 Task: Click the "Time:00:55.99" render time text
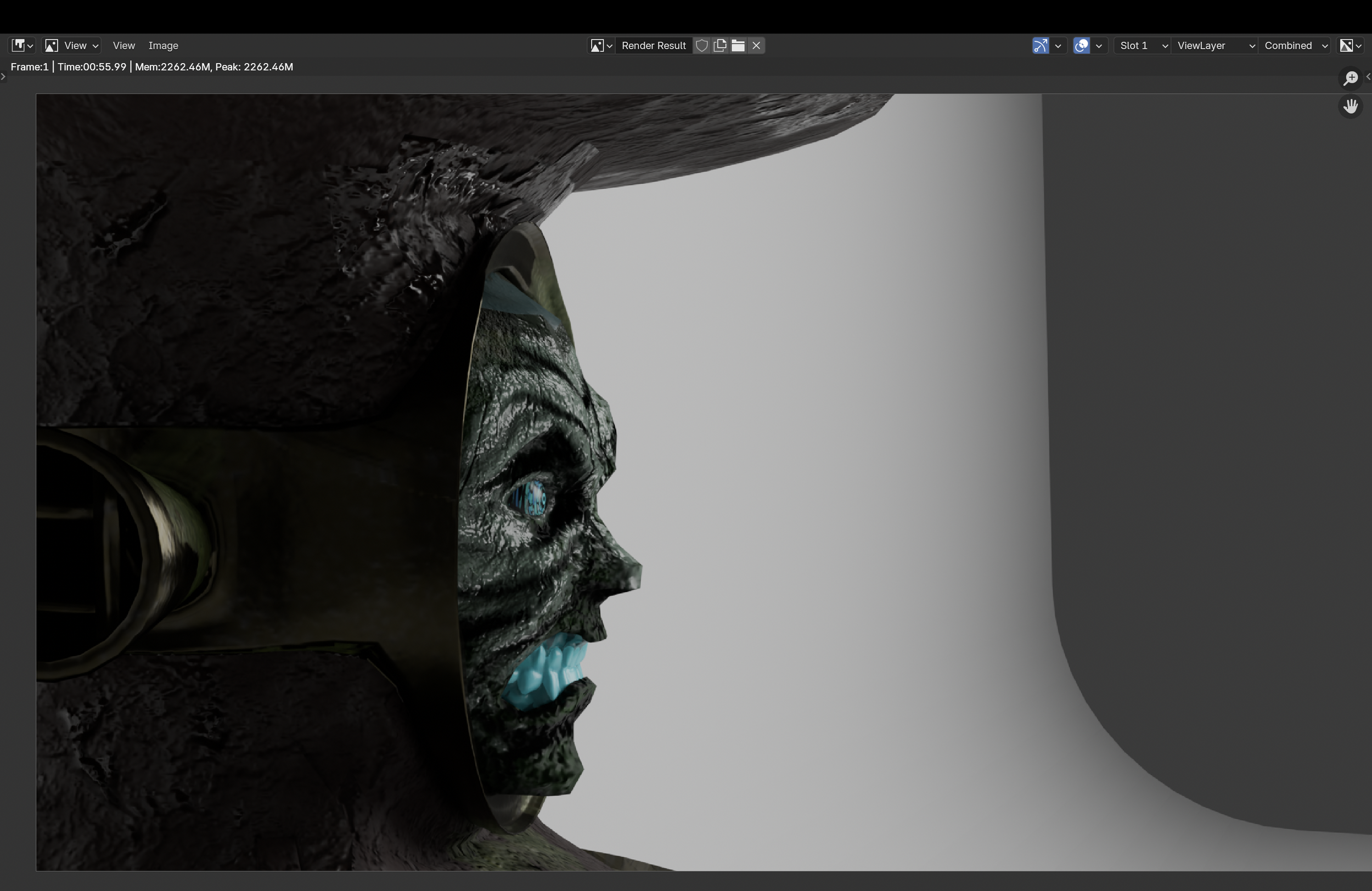point(92,67)
